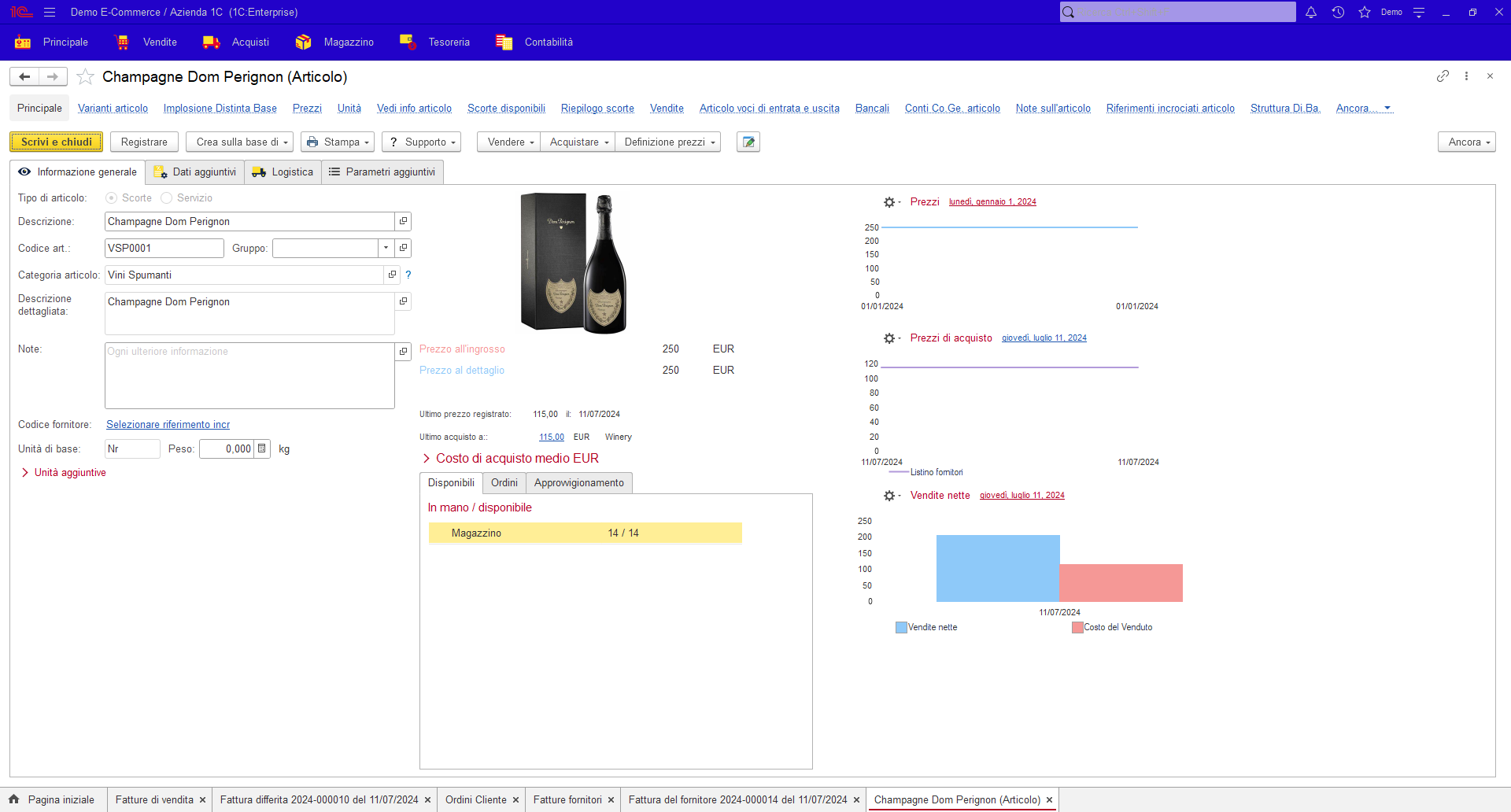Select Servizio radio button
Screen dimensions: 1511x812
click(166, 198)
